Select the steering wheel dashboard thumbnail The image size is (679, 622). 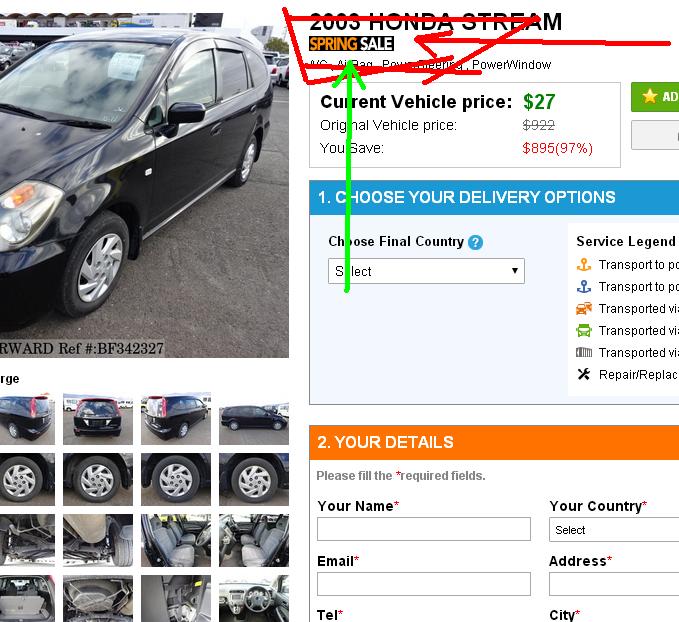tap(254, 599)
